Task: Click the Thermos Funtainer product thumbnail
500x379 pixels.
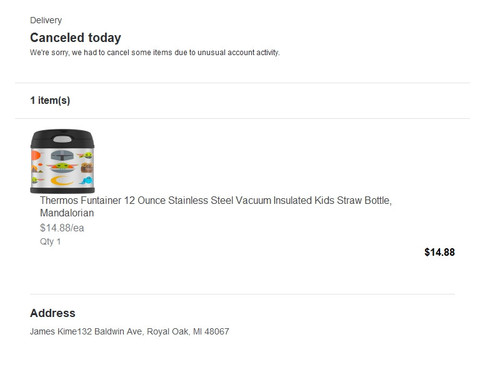Action: pos(62,161)
